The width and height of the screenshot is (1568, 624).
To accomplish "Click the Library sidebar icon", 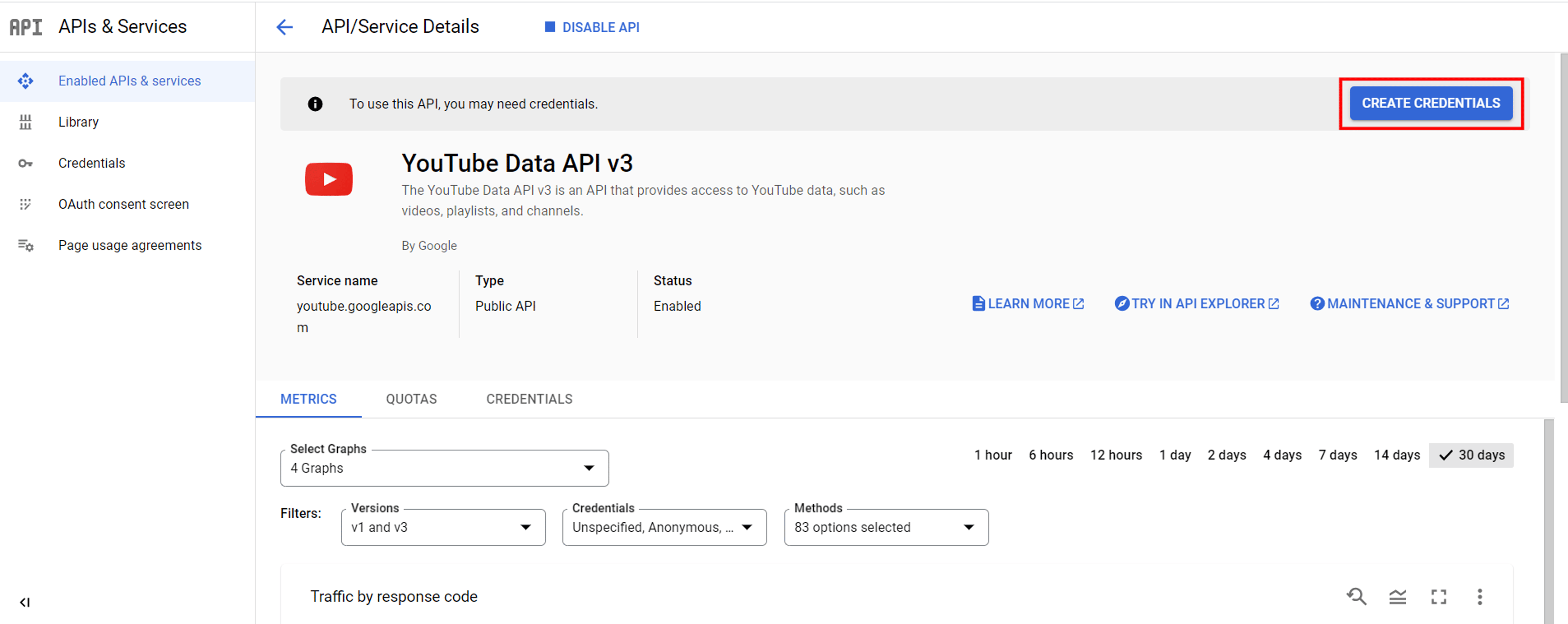I will 25,122.
